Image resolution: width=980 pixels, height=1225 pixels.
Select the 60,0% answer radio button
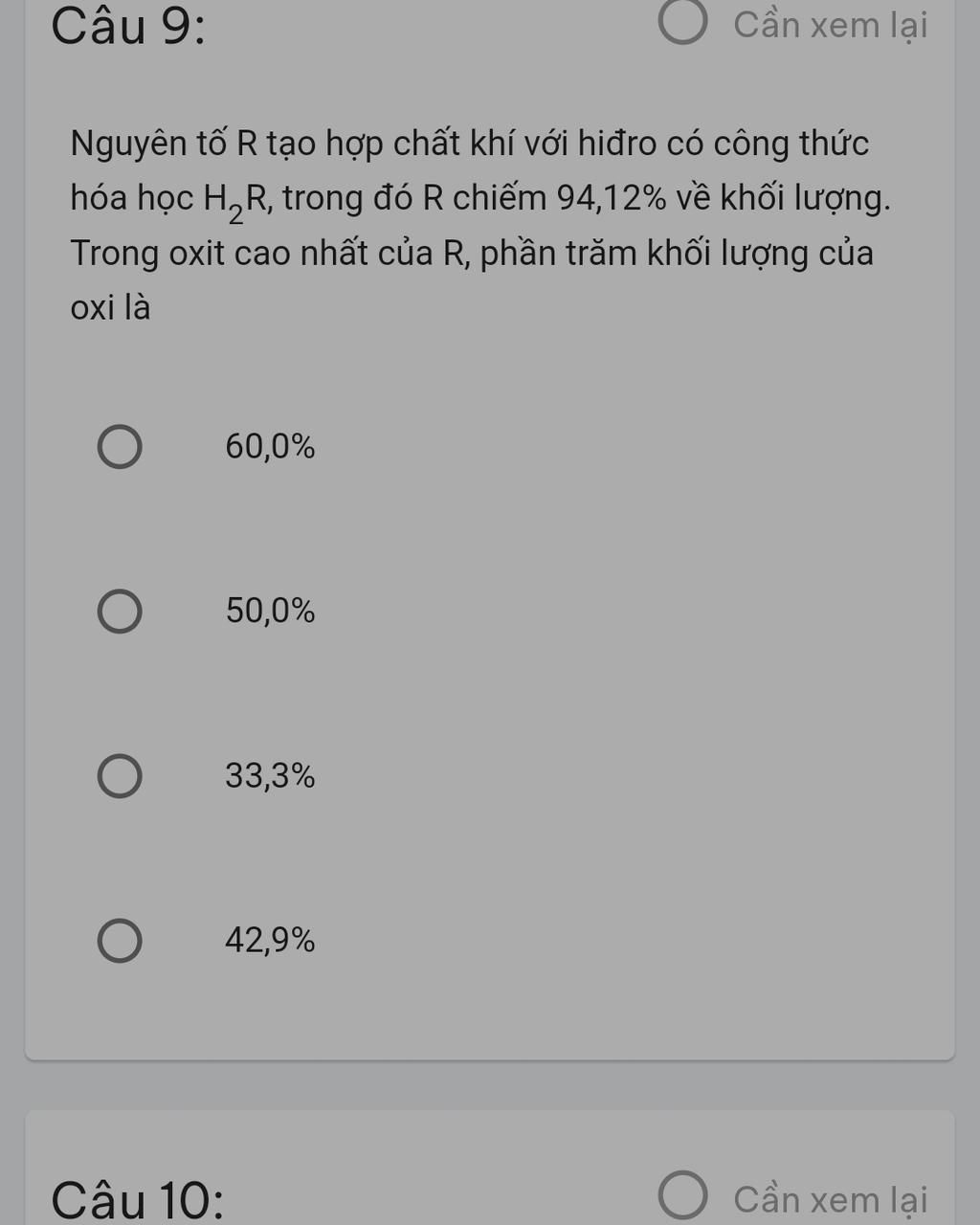pos(120,448)
